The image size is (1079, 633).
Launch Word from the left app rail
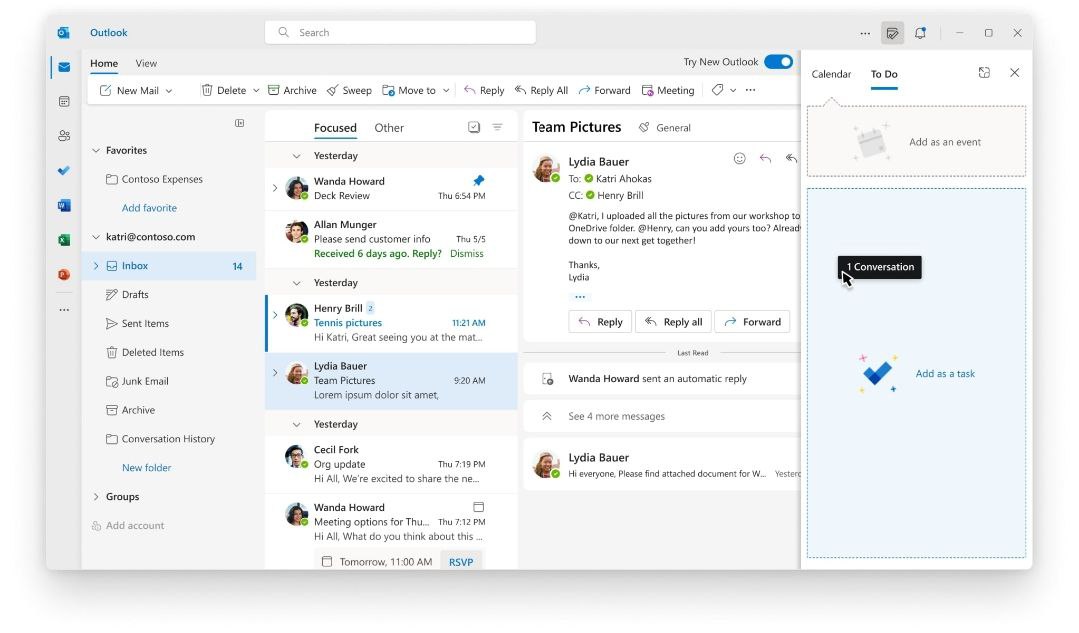64,205
